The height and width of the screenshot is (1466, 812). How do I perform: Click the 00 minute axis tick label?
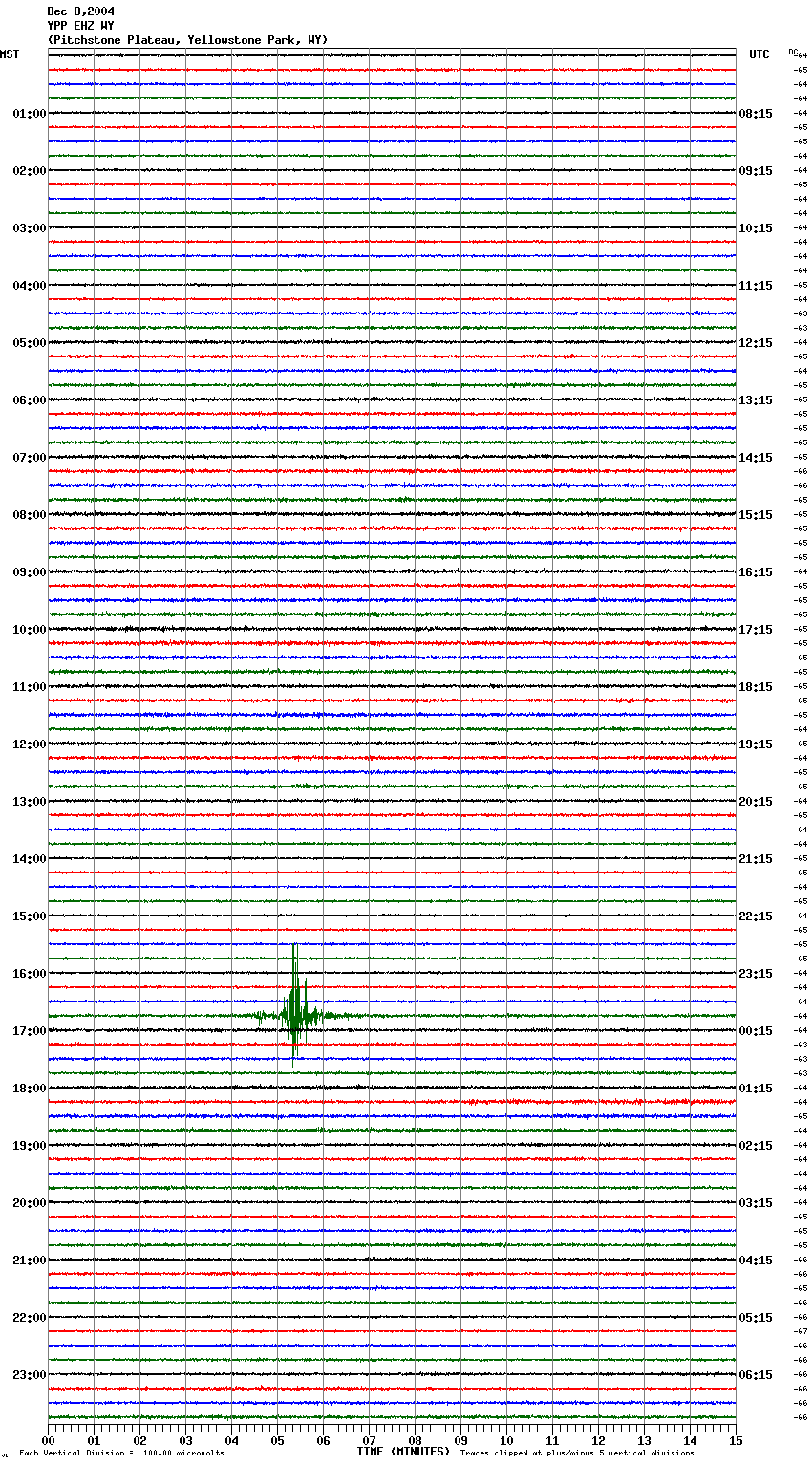[48, 1440]
